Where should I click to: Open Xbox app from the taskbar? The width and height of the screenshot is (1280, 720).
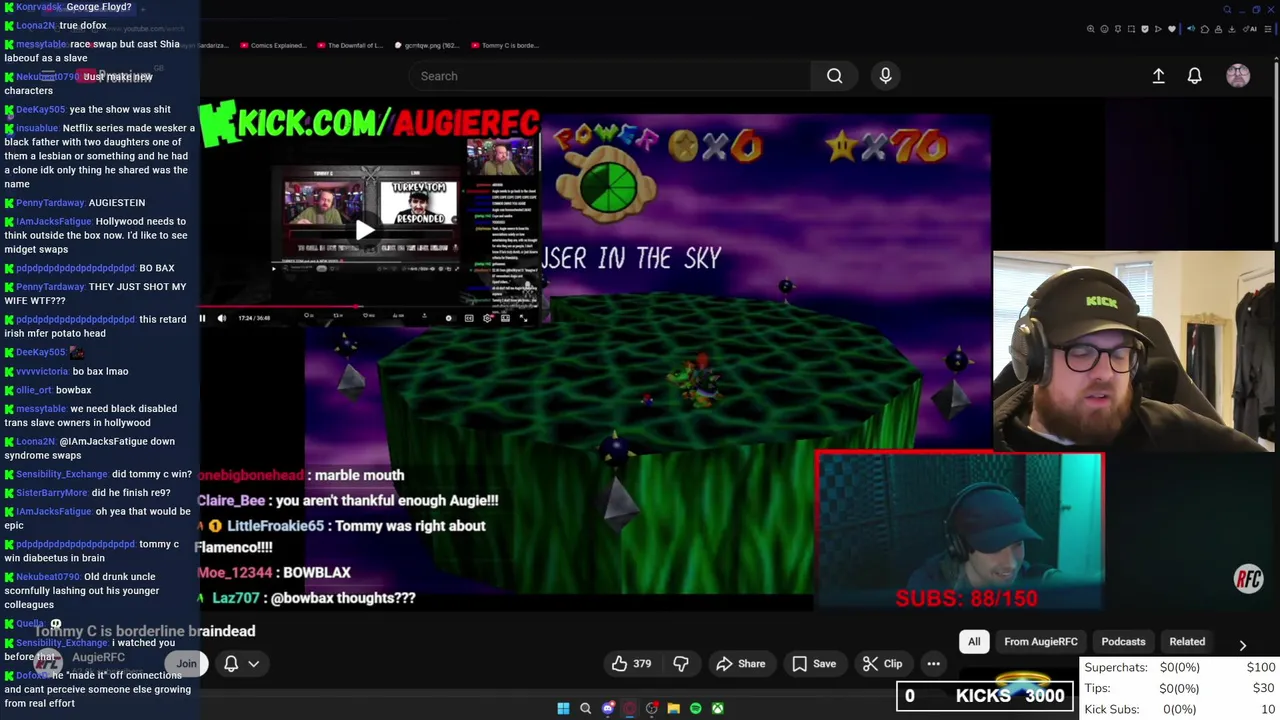pos(717,709)
